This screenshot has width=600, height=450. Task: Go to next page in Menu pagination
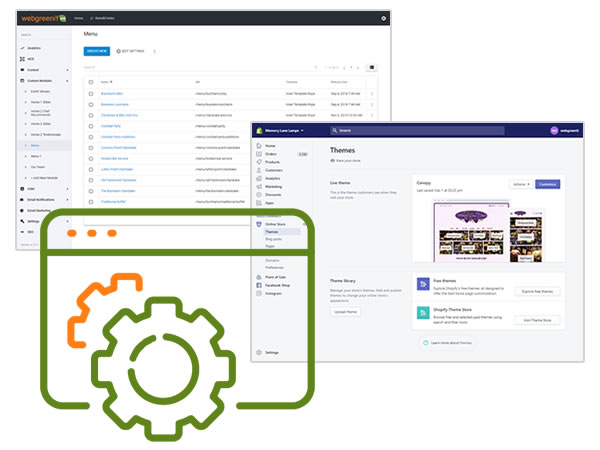point(358,68)
